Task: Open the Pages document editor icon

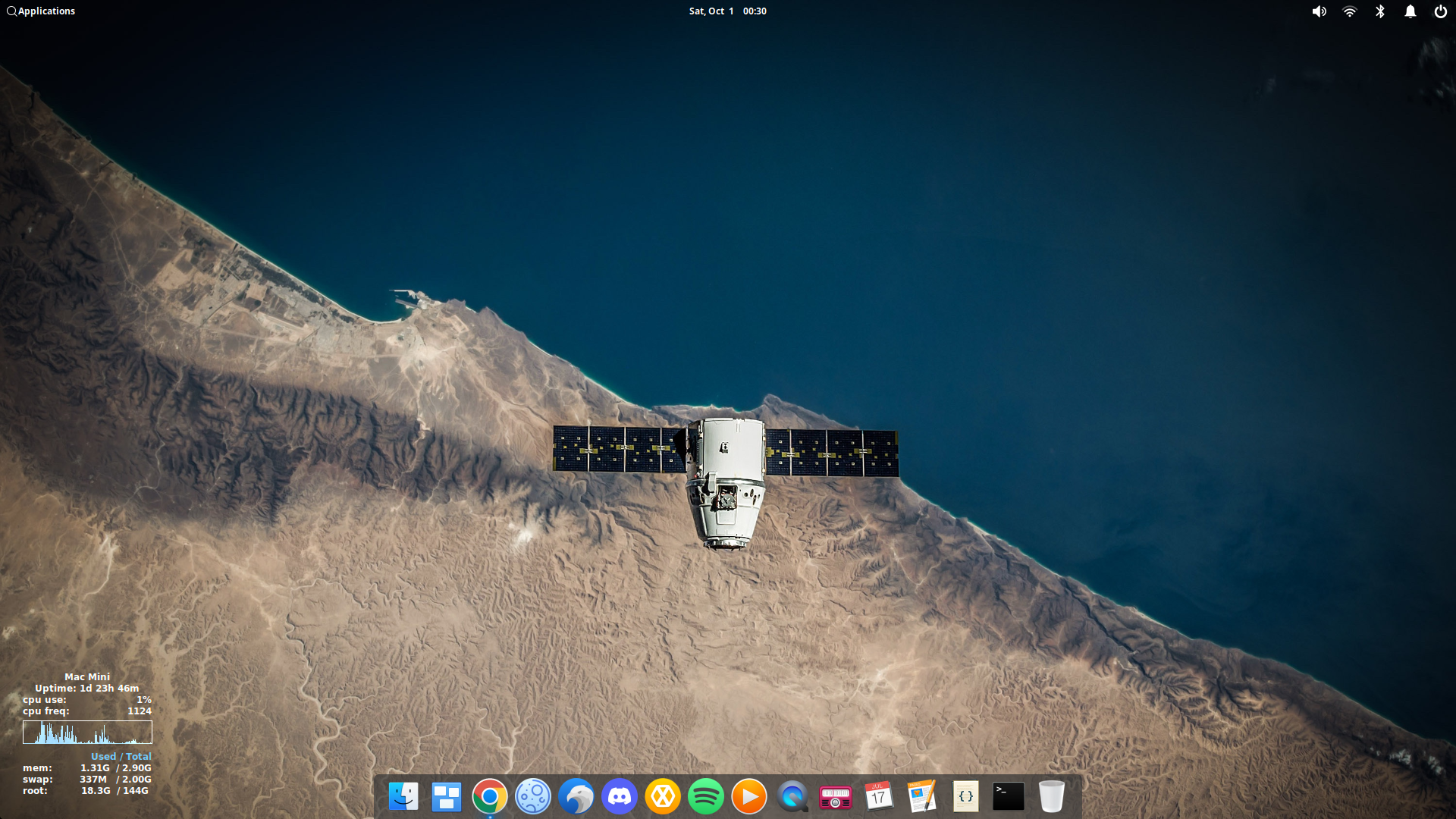Action: tap(922, 796)
